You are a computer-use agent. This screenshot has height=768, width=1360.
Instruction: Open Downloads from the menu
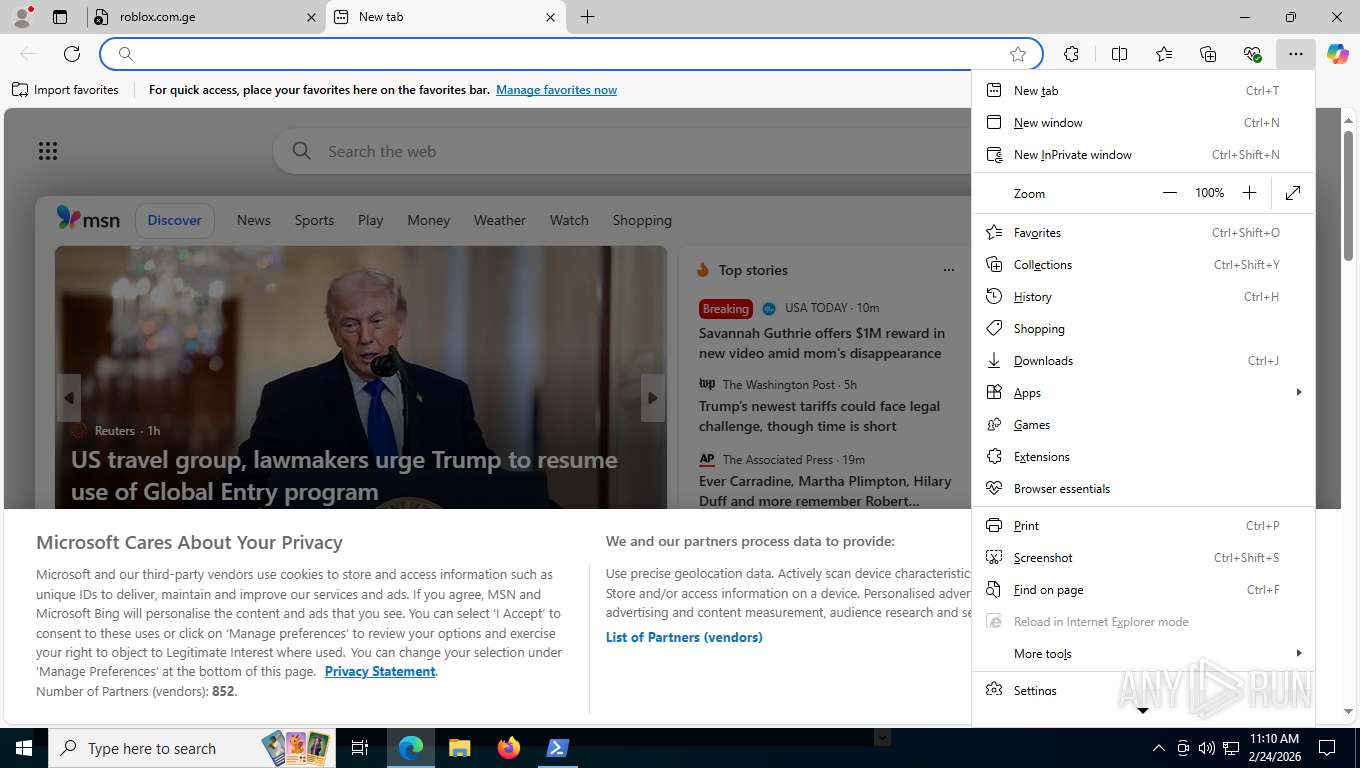1143,360
